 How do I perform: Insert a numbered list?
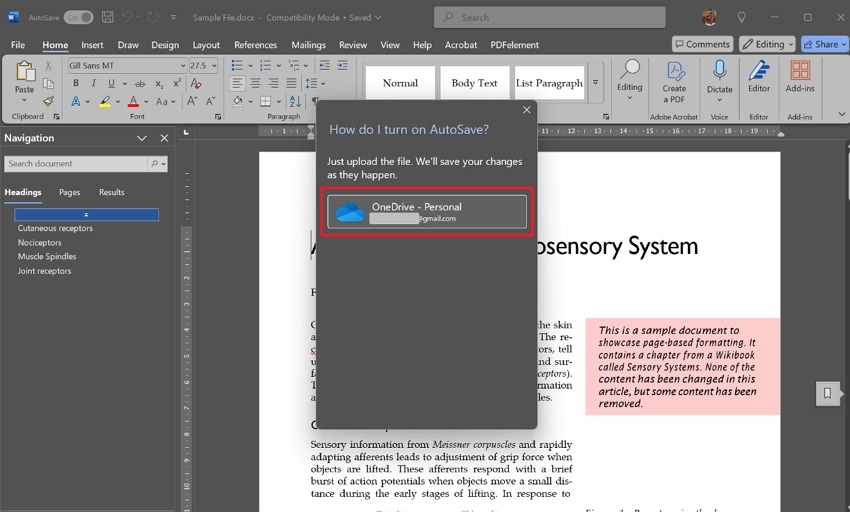[265, 66]
